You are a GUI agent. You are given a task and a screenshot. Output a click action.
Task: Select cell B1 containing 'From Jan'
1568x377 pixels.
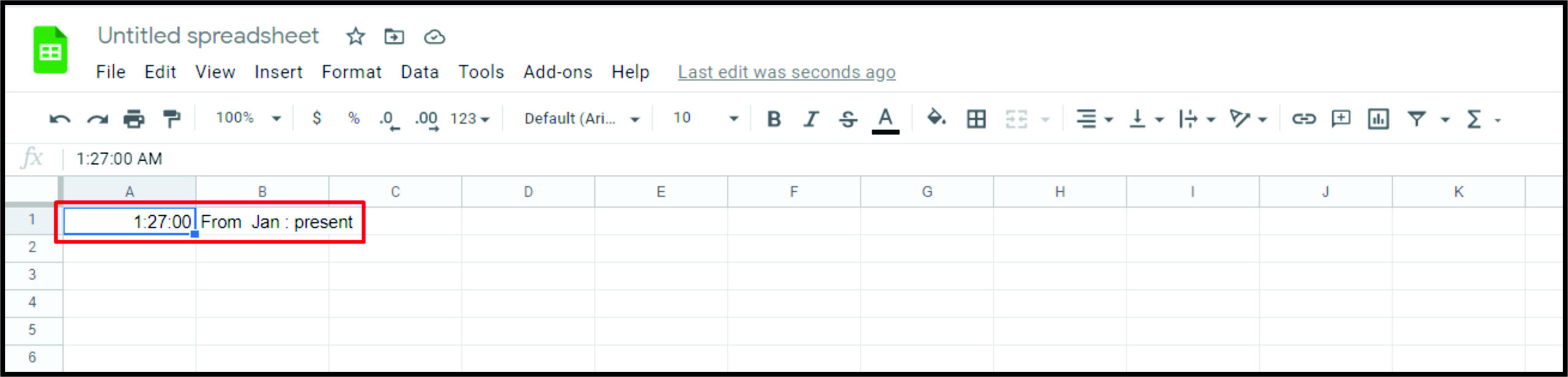pos(262,222)
